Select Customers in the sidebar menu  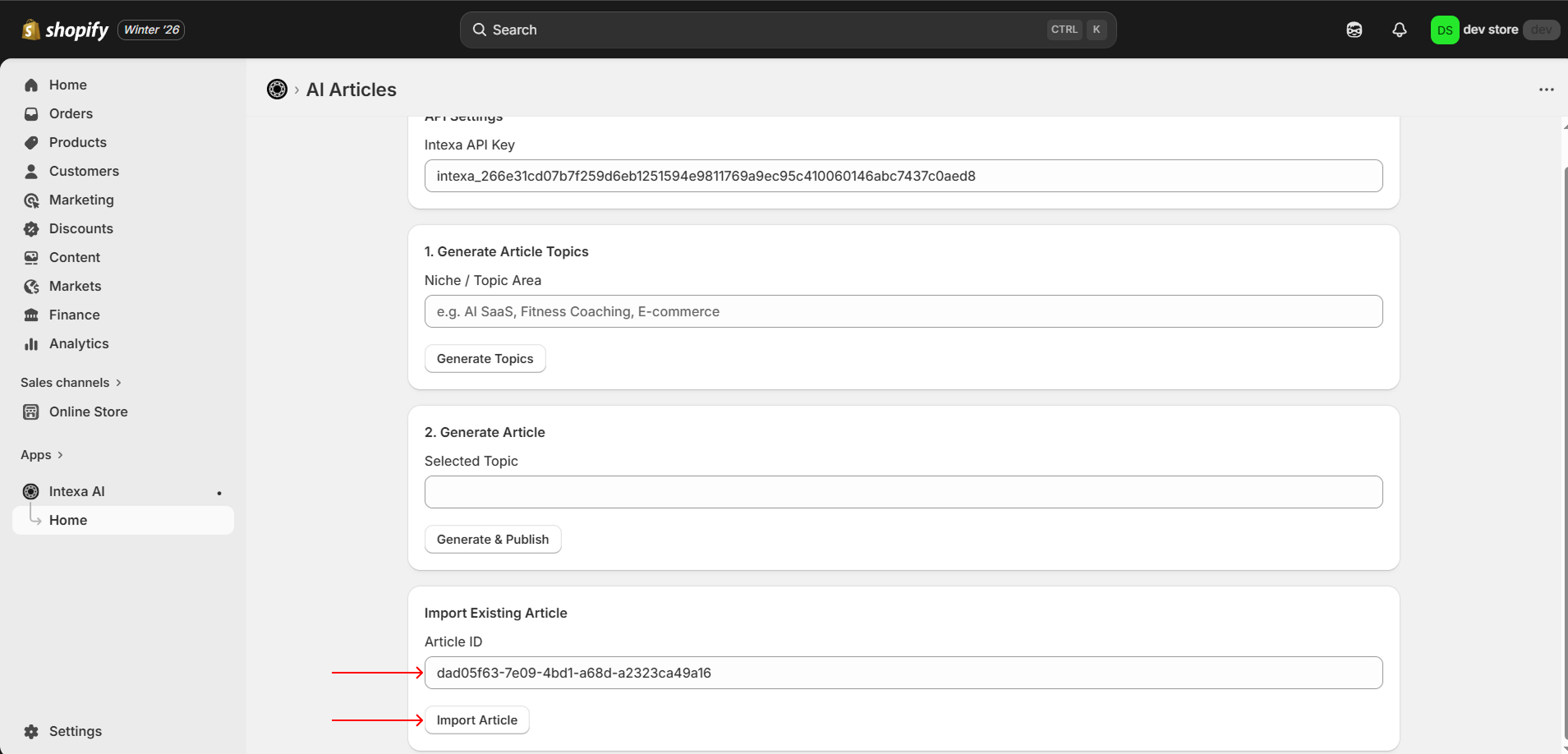pos(84,171)
